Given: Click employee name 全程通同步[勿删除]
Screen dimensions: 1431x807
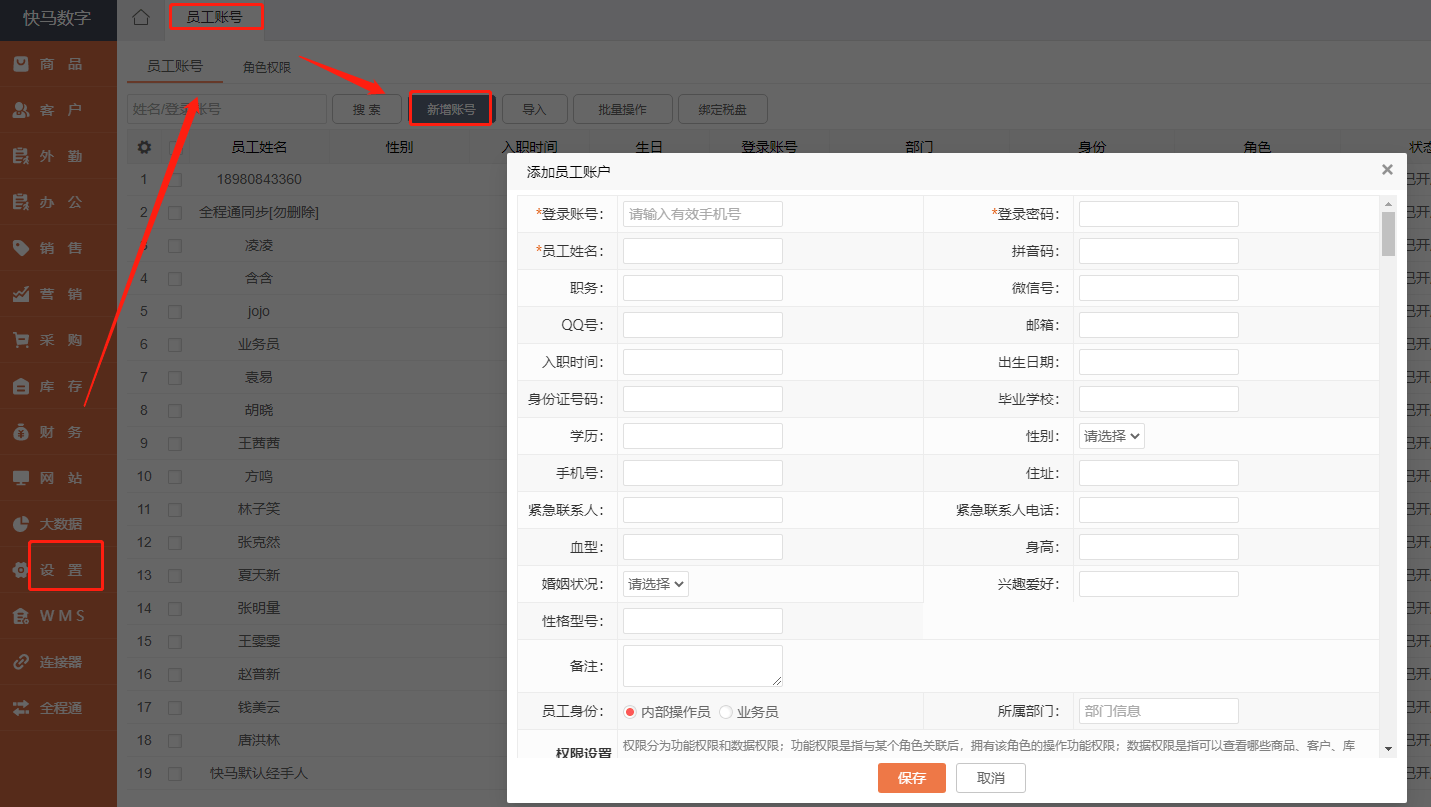Looking at the screenshot, I should [x=259, y=213].
